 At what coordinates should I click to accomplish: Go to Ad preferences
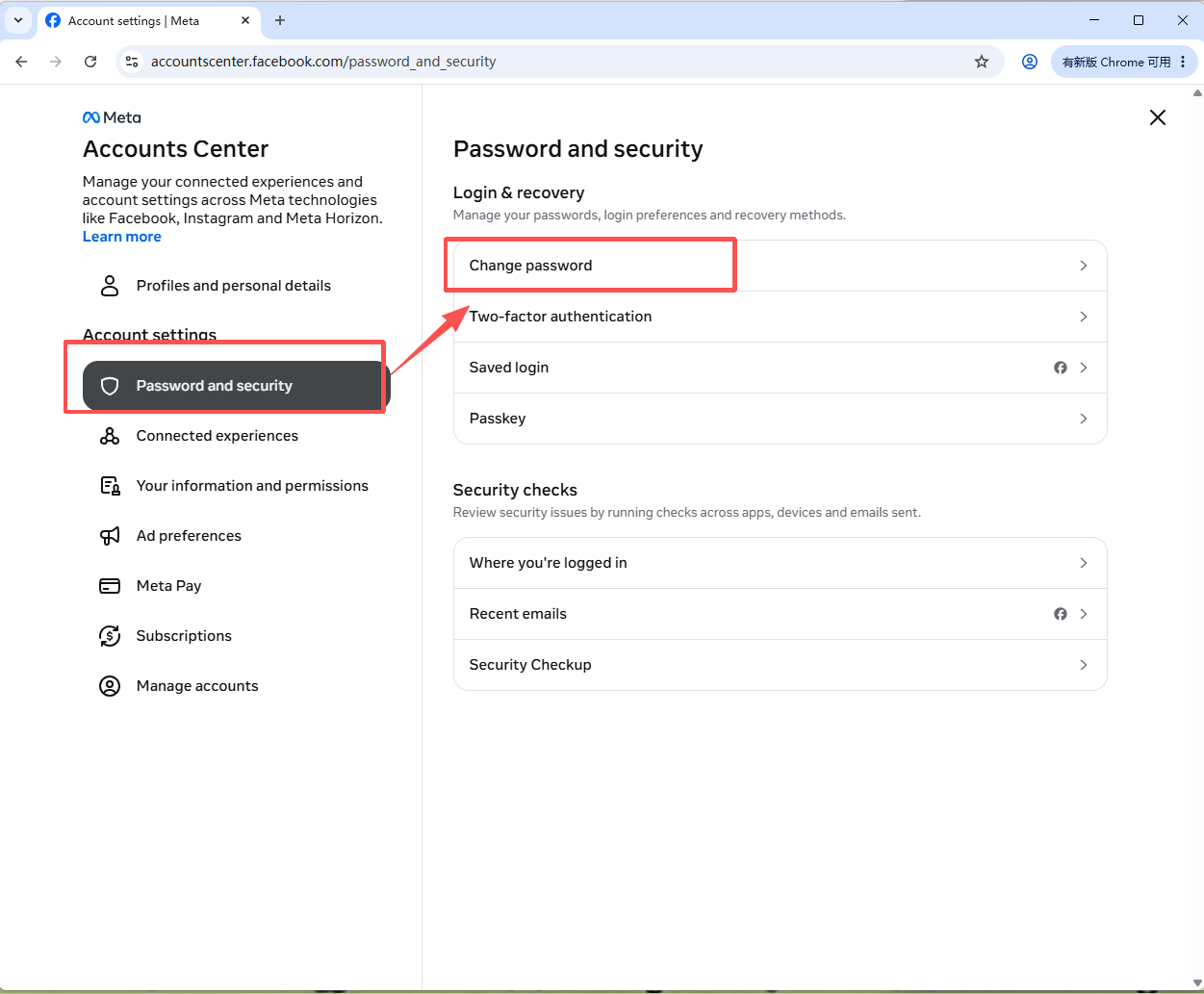[237, 536]
